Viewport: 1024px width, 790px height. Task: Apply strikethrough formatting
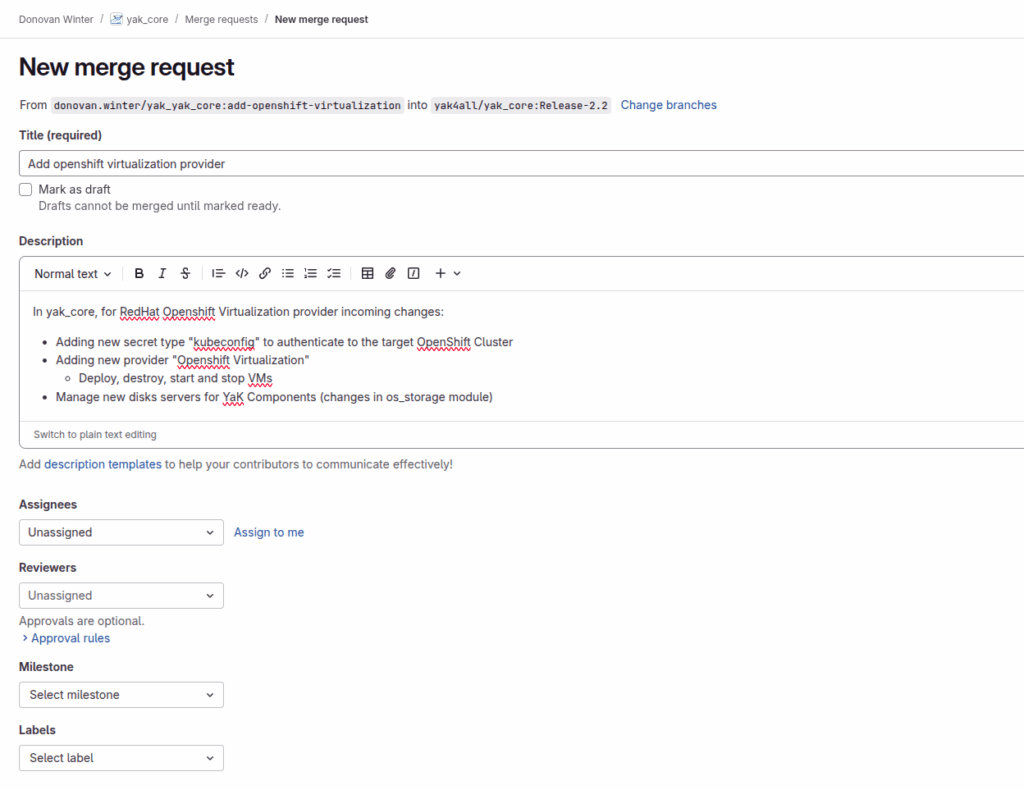185,274
